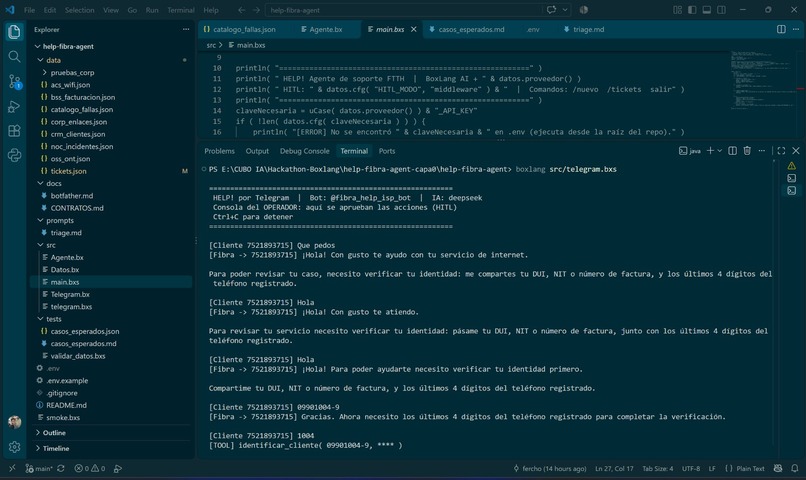Click the Copilot chat icon in title bar
The width and height of the screenshot is (806, 480).
[551, 10]
